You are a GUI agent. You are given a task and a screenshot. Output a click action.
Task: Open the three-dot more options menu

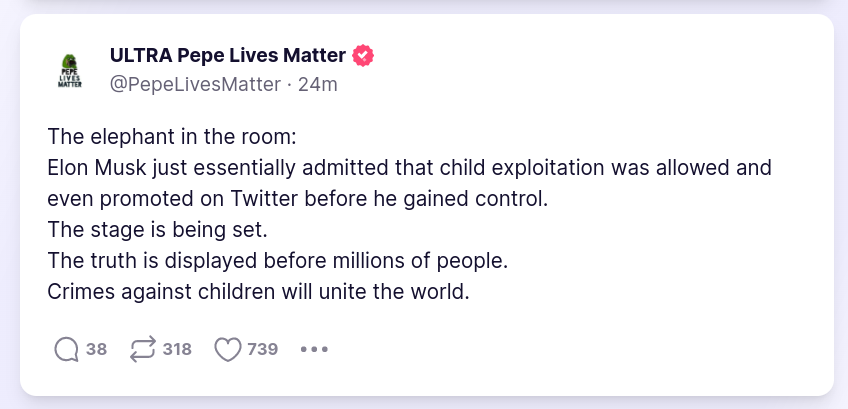[314, 350]
